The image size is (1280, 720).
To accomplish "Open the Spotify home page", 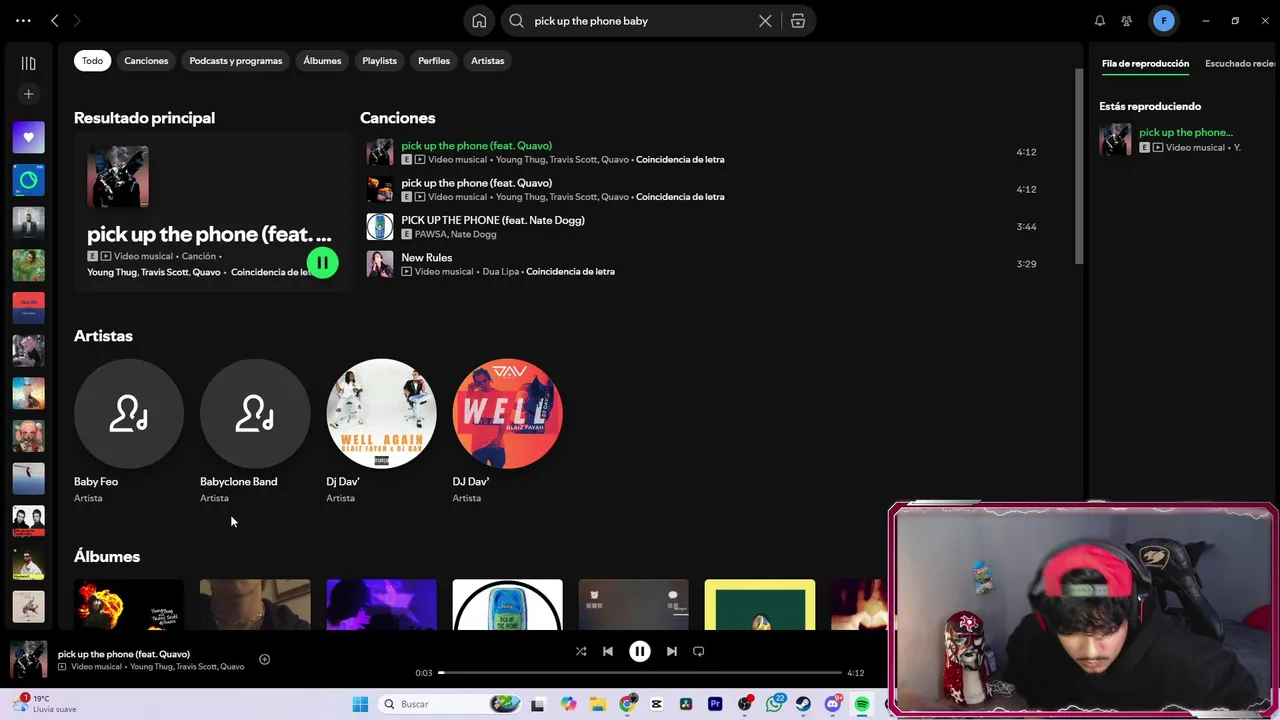I will 480,21.
